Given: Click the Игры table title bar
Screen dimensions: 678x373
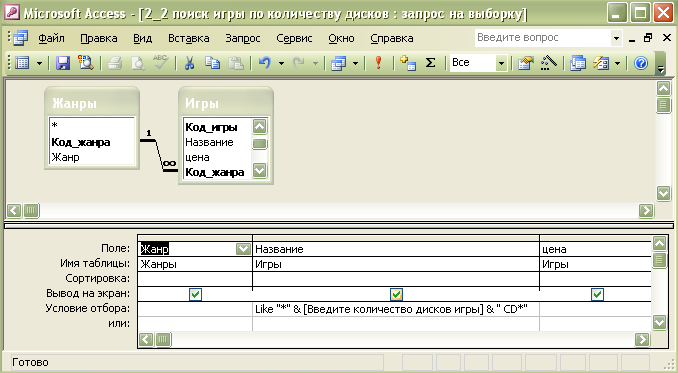Looking at the screenshot, I should tap(226, 103).
